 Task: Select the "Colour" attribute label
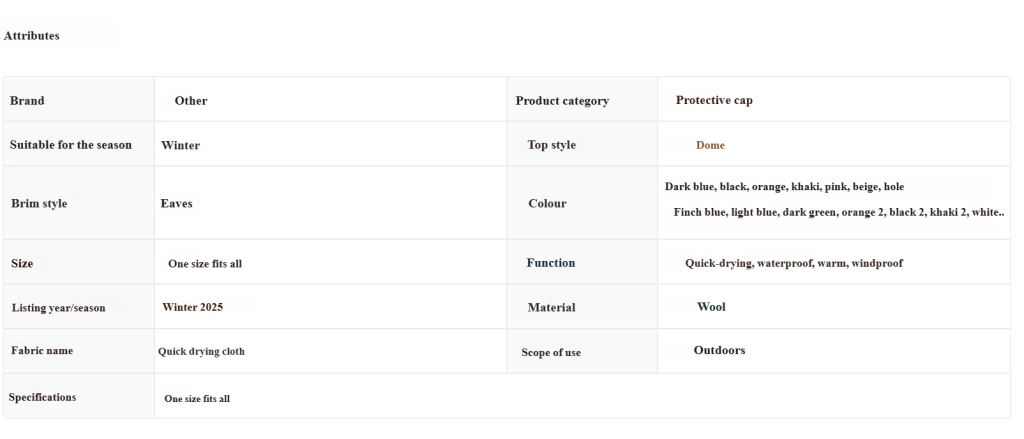pyautogui.click(x=547, y=204)
